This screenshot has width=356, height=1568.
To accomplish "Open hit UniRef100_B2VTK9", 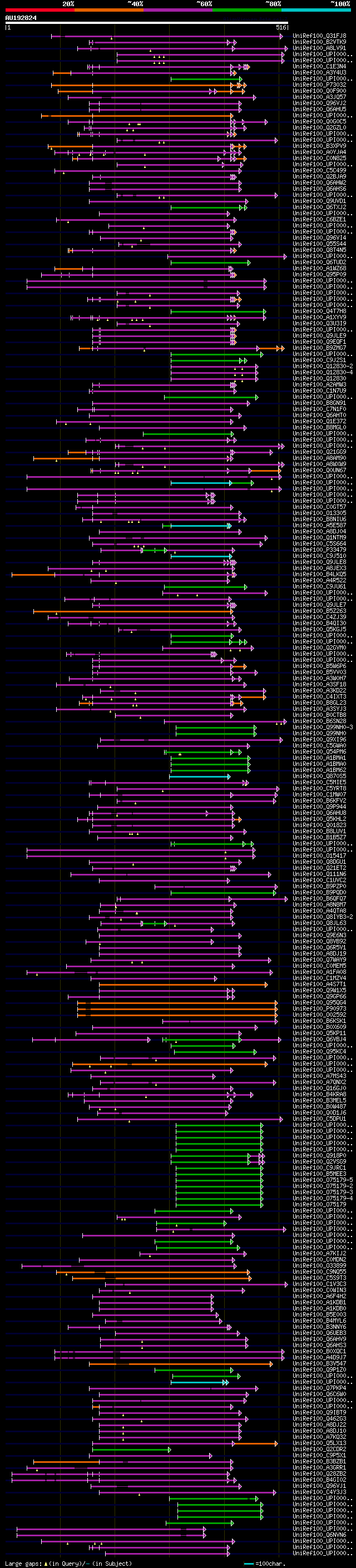I will point(319,42).
